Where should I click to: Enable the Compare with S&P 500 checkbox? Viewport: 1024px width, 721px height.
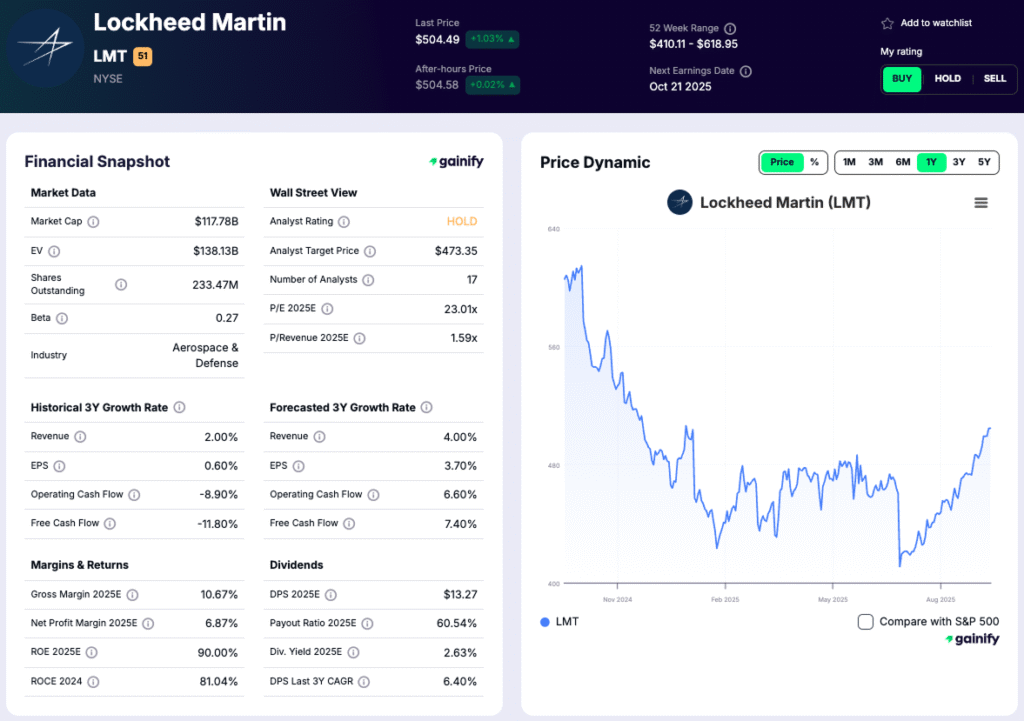[x=866, y=622]
